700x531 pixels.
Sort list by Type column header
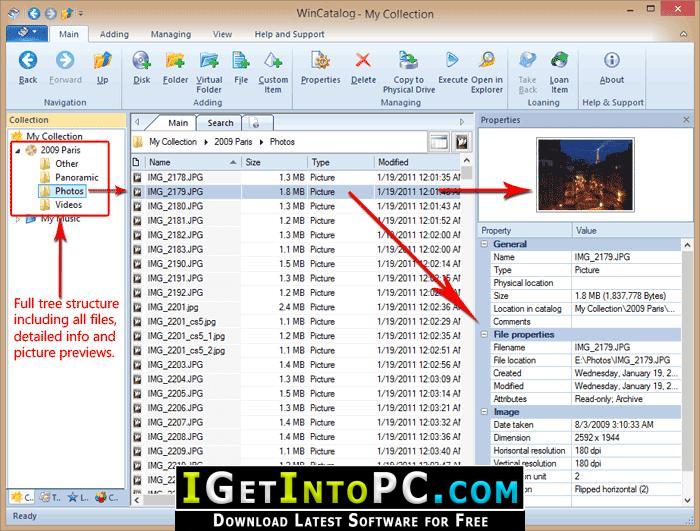coord(340,162)
